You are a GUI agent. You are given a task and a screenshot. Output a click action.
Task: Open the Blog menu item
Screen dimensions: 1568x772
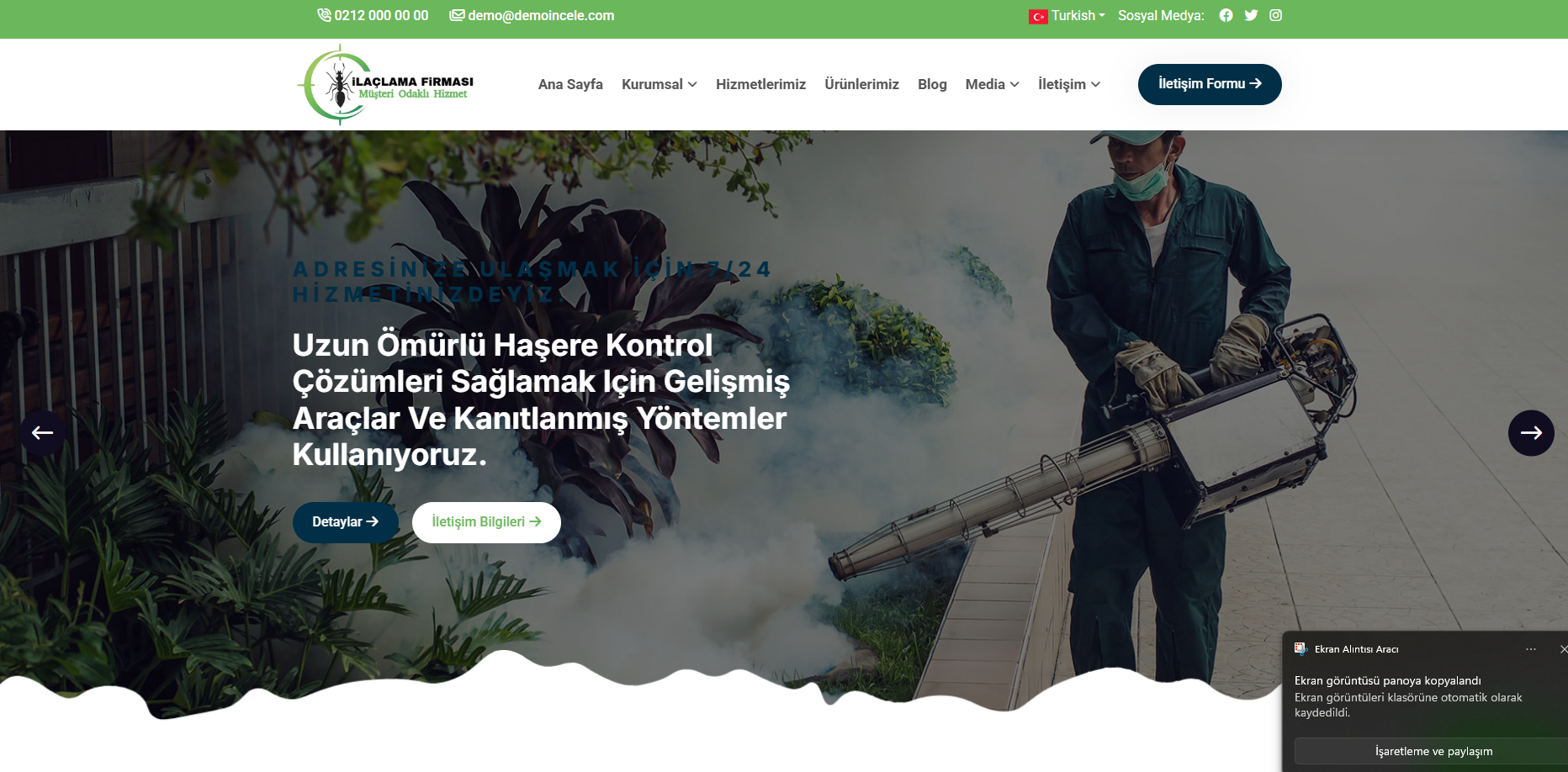pyautogui.click(x=932, y=84)
